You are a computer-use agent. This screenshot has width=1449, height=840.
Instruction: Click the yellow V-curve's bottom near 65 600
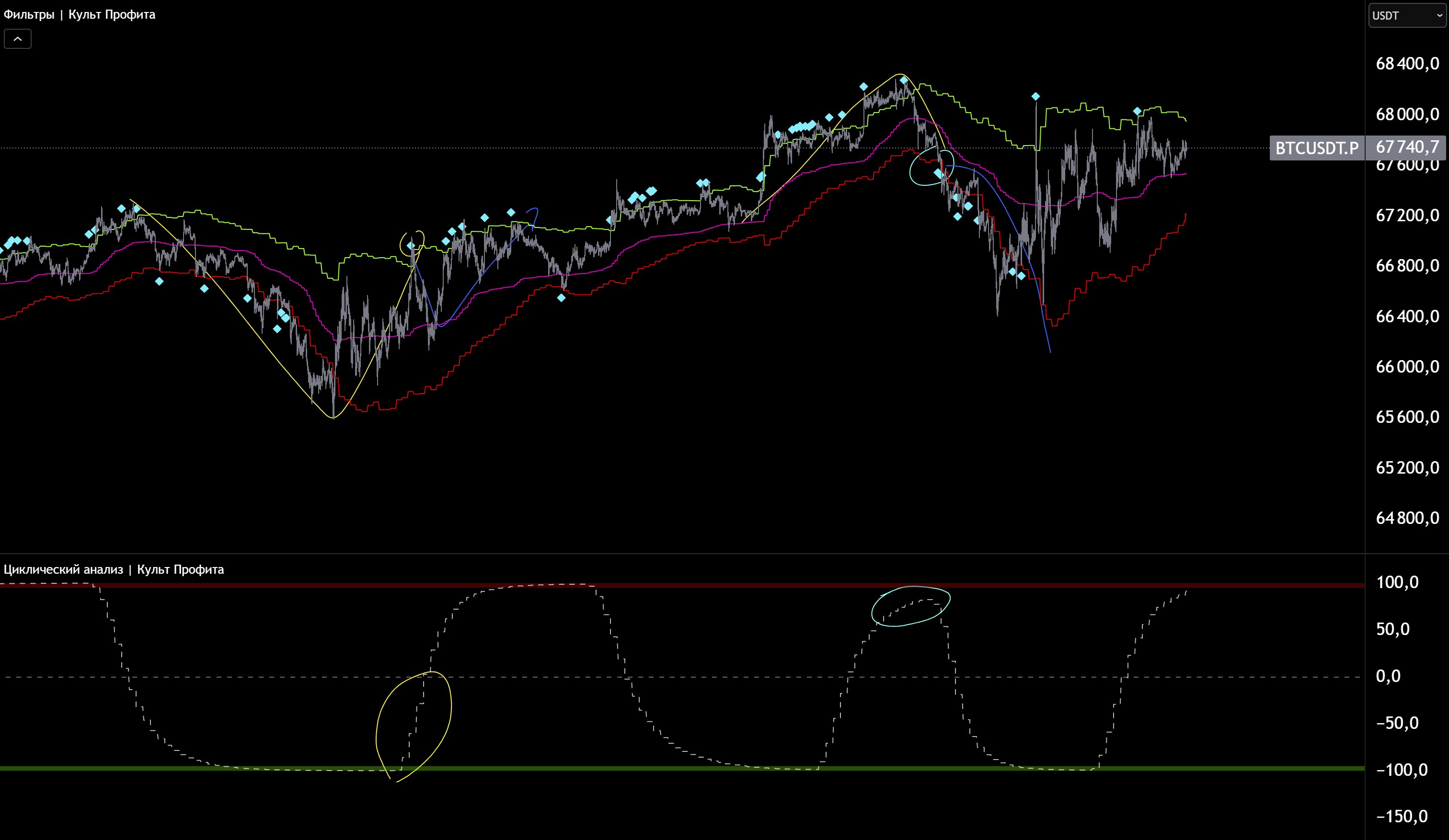pos(333,417)
